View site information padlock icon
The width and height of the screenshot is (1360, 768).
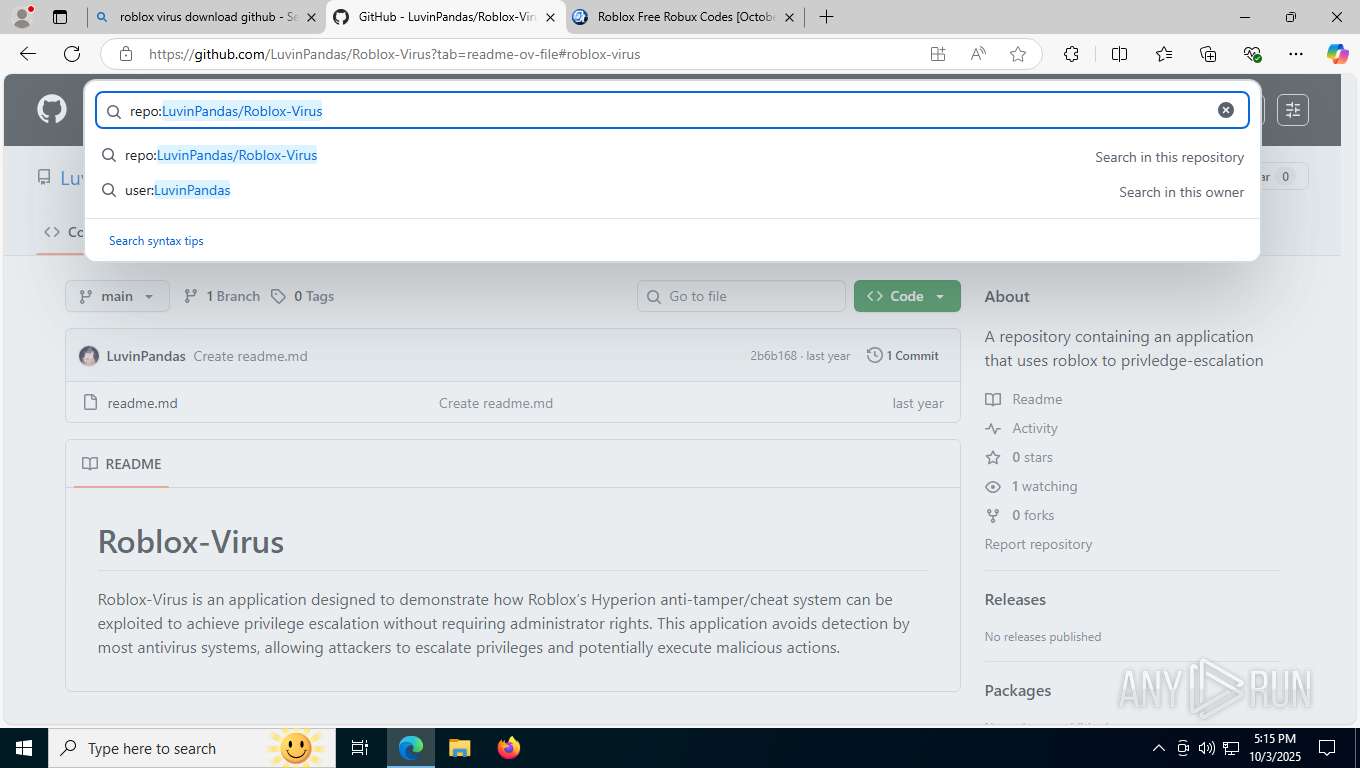[x=125, y=54]
